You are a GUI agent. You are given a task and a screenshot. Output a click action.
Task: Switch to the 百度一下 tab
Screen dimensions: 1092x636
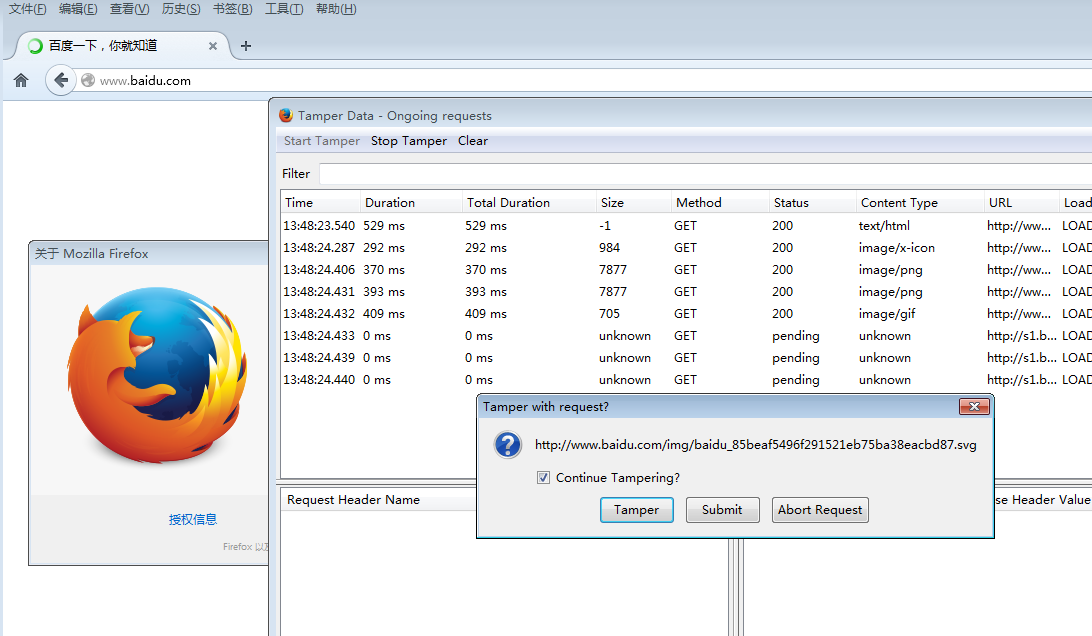pyautogui.click(x=110, y=45)
